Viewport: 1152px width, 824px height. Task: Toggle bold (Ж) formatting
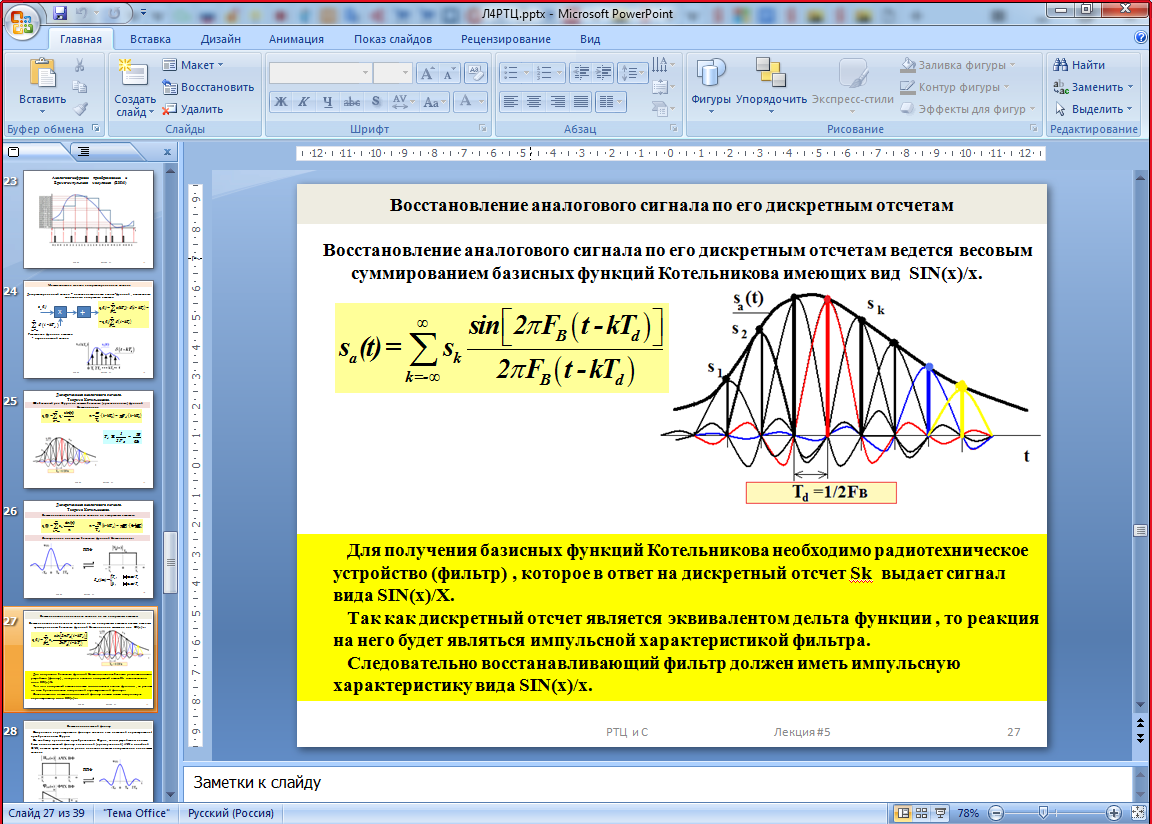[281, 102]
